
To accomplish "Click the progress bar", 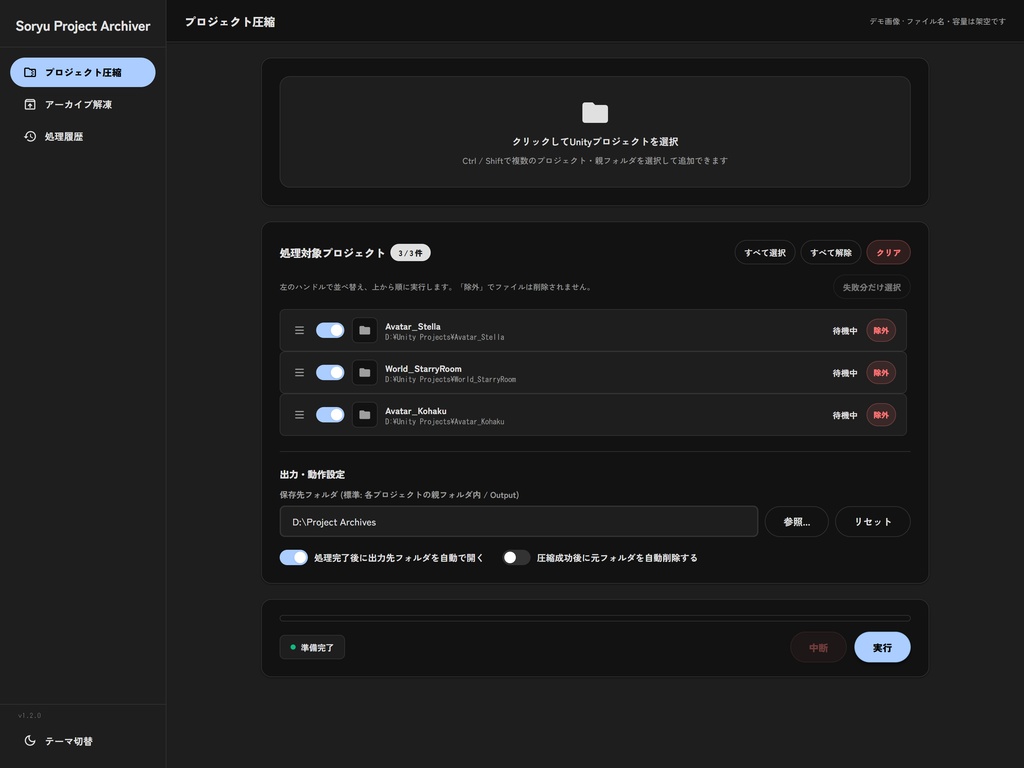I will click(x=595, y=618).
